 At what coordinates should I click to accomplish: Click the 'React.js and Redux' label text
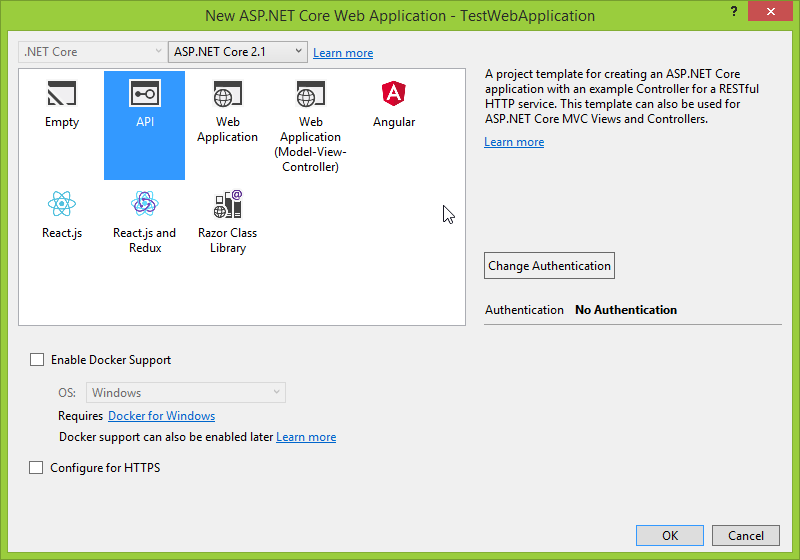coord(145,240)
